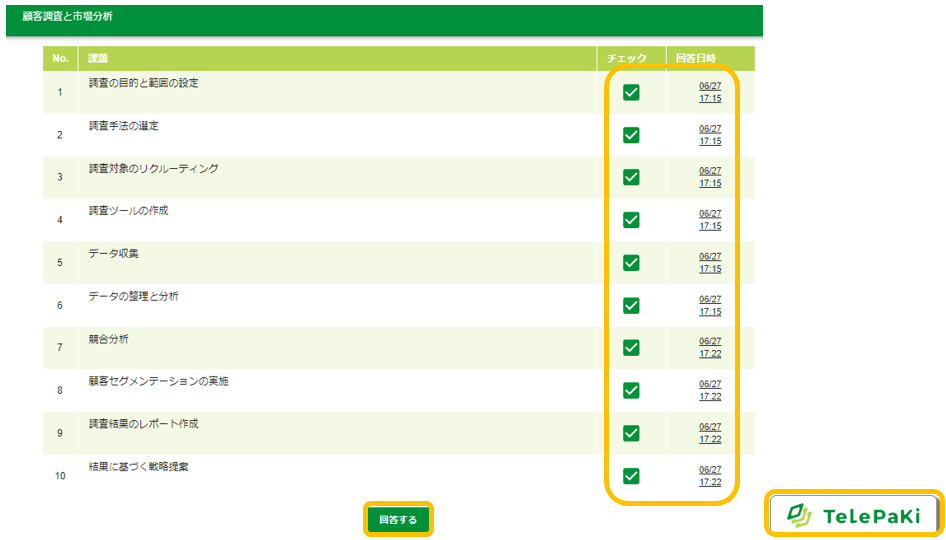Click the 回答する button

(x=398, y=520)
